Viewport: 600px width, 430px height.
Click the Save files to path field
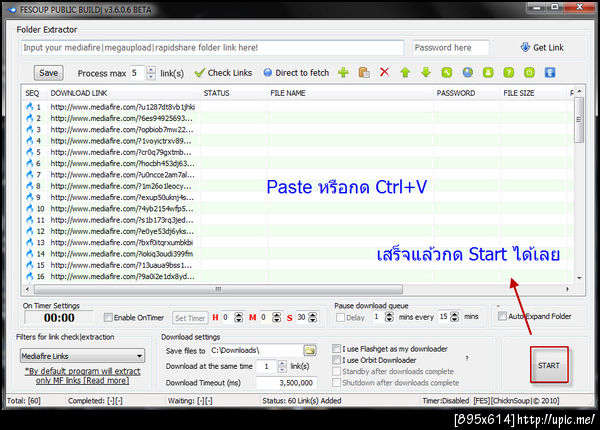[255, 350]
